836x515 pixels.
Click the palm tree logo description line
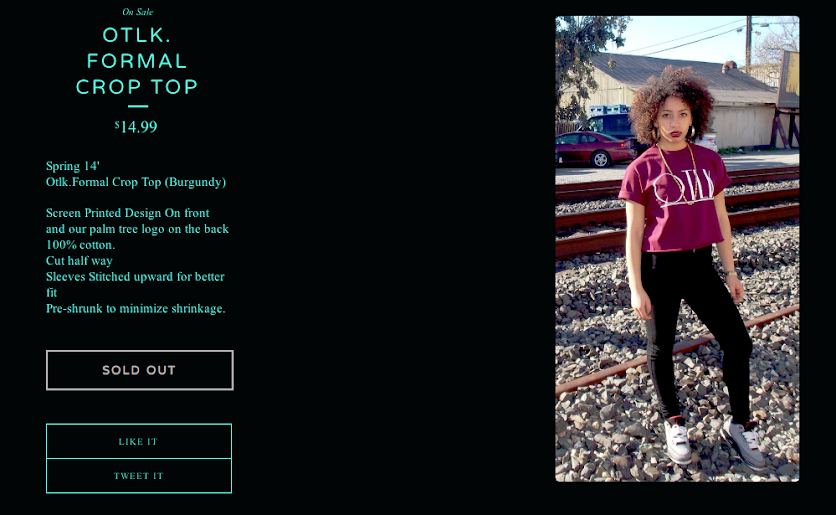point(137,229)
